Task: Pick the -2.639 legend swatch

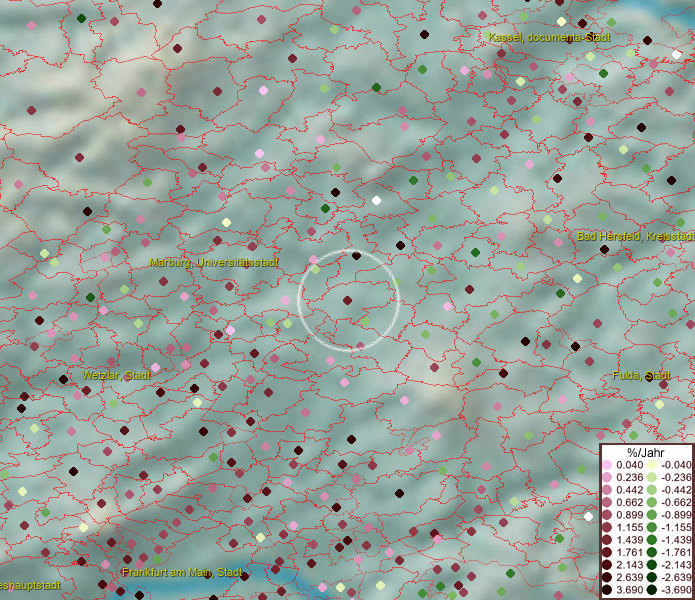Action: tap(652, 577)
